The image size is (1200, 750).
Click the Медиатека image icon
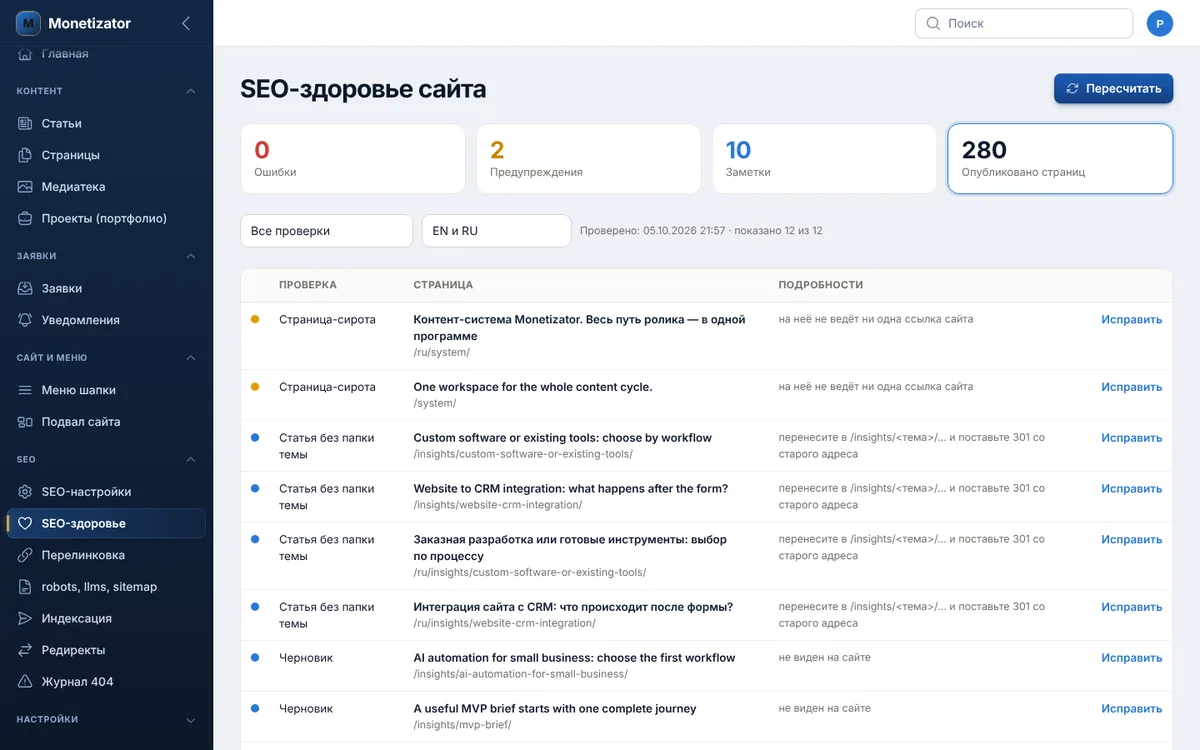[x=25, y=187]
